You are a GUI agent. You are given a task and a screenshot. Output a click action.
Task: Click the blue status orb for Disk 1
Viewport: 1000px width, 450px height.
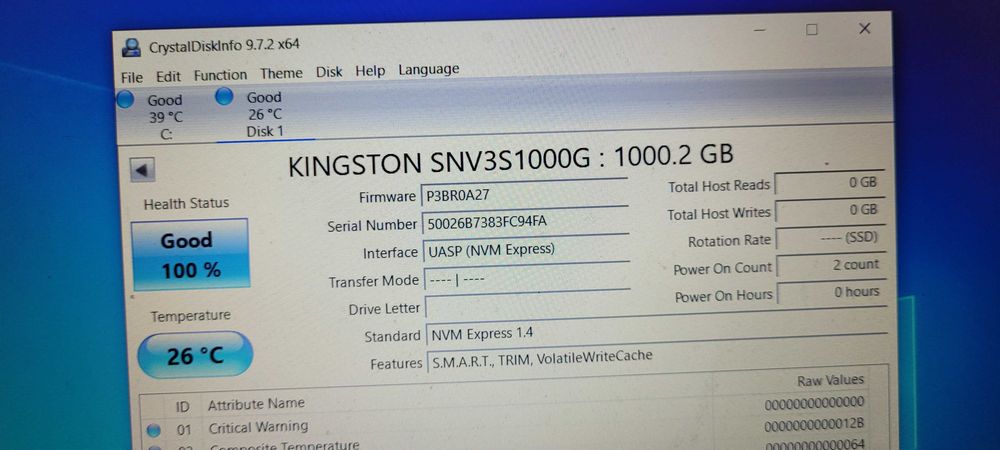coord(224,96)
